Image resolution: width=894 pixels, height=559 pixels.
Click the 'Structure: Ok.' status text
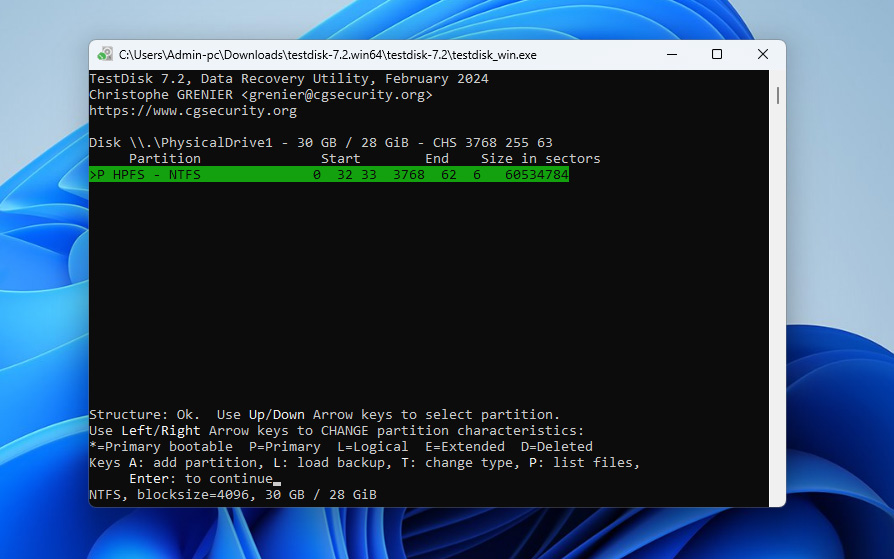145,415
